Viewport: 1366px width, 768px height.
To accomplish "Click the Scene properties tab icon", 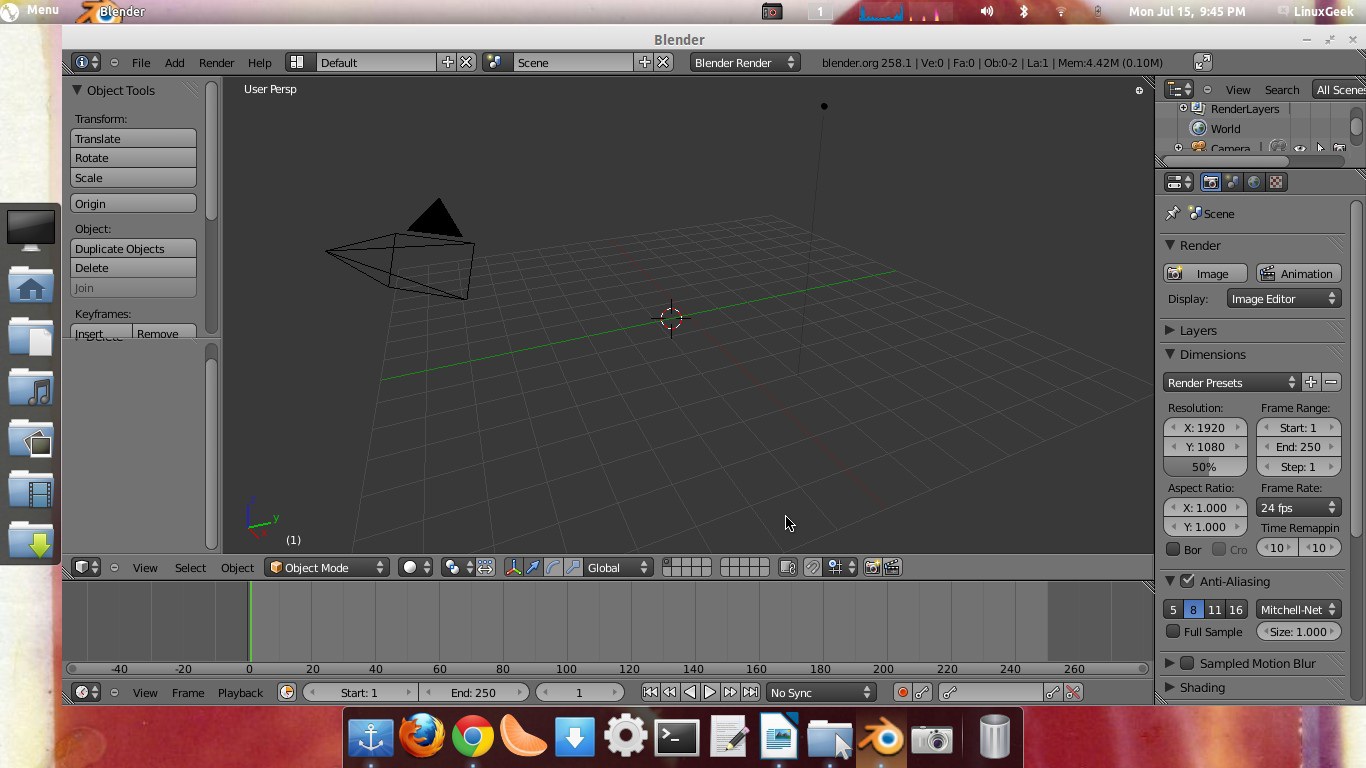I will tap(1232, 182).
